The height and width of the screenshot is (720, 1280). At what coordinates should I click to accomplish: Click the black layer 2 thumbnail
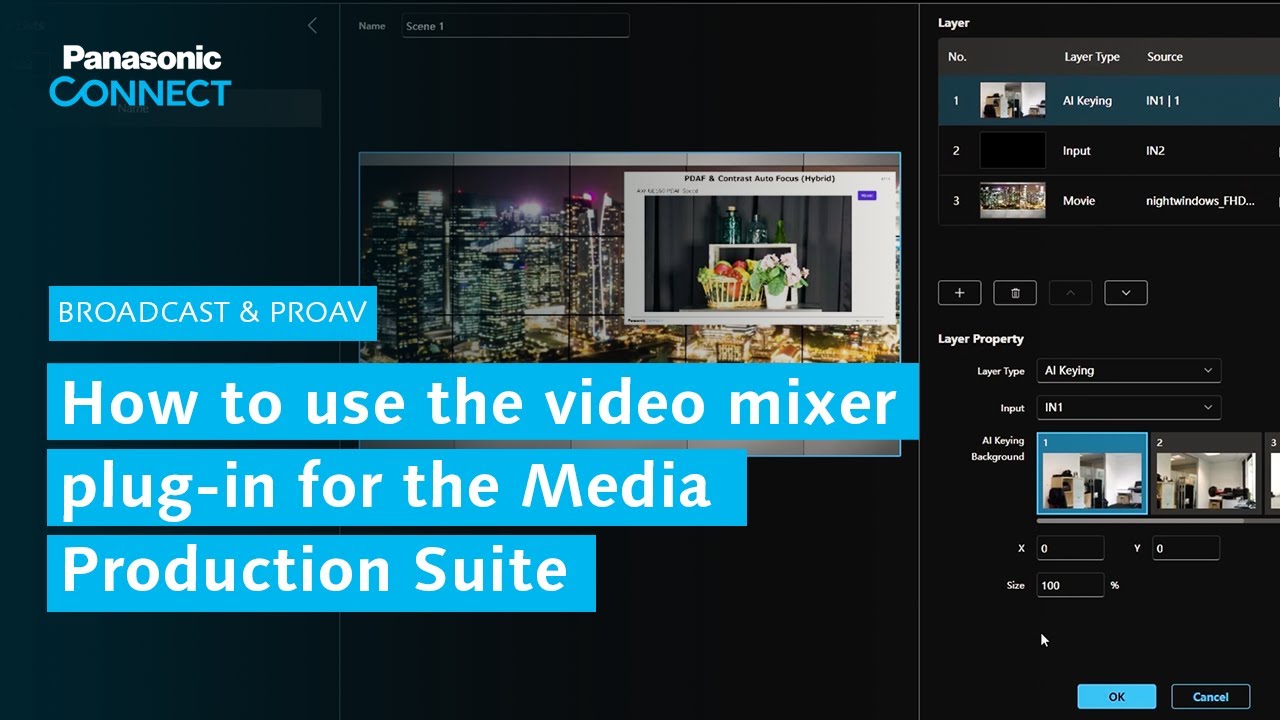pyautogui.click(x=1012, y=150)
